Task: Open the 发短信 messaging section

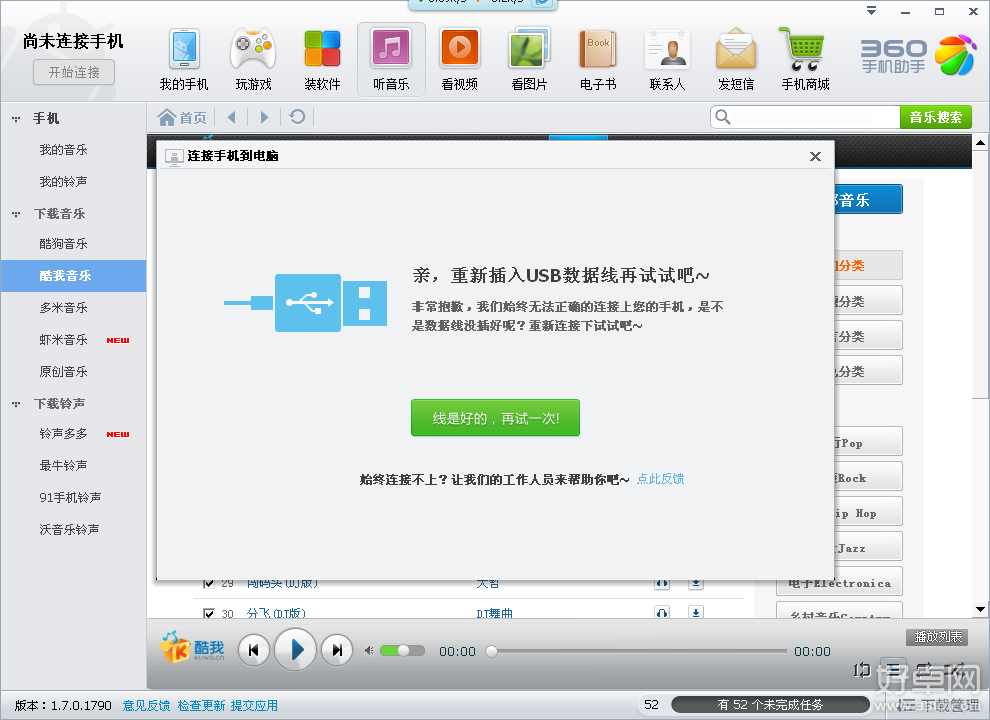Action: pyautogui.click(x=736, y=60)
